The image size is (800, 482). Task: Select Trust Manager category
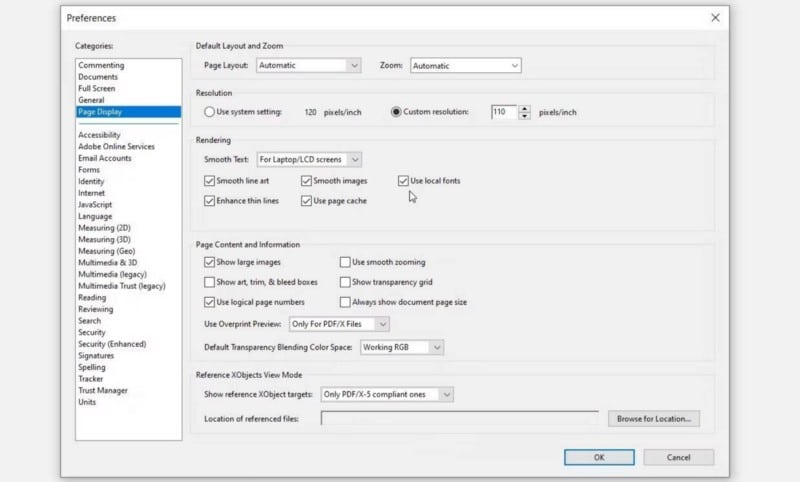[103, 391]
